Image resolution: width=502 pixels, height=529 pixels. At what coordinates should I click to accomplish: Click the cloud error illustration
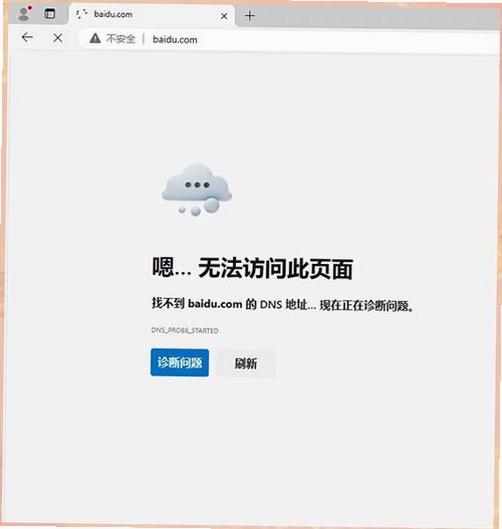point(197,190)
